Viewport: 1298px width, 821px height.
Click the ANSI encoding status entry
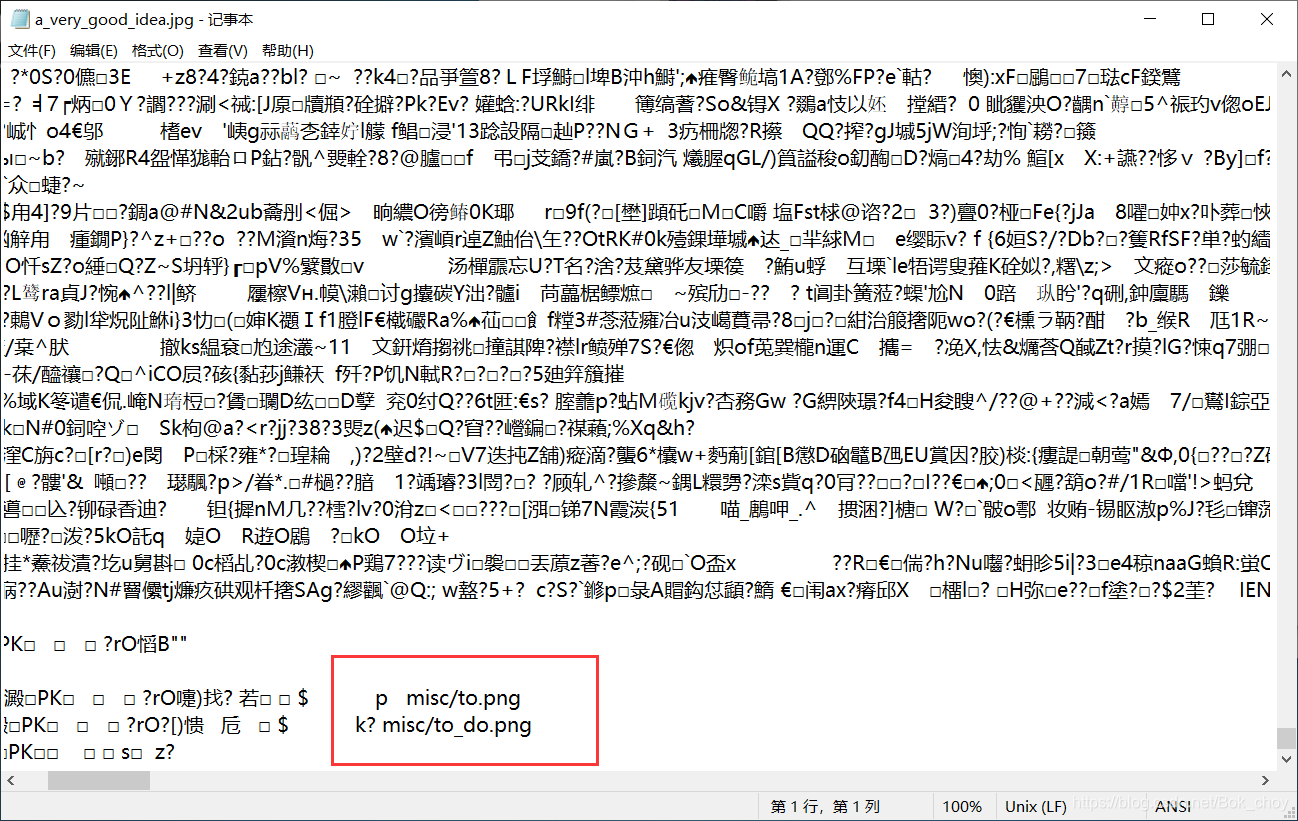[x=1173, y=806]
